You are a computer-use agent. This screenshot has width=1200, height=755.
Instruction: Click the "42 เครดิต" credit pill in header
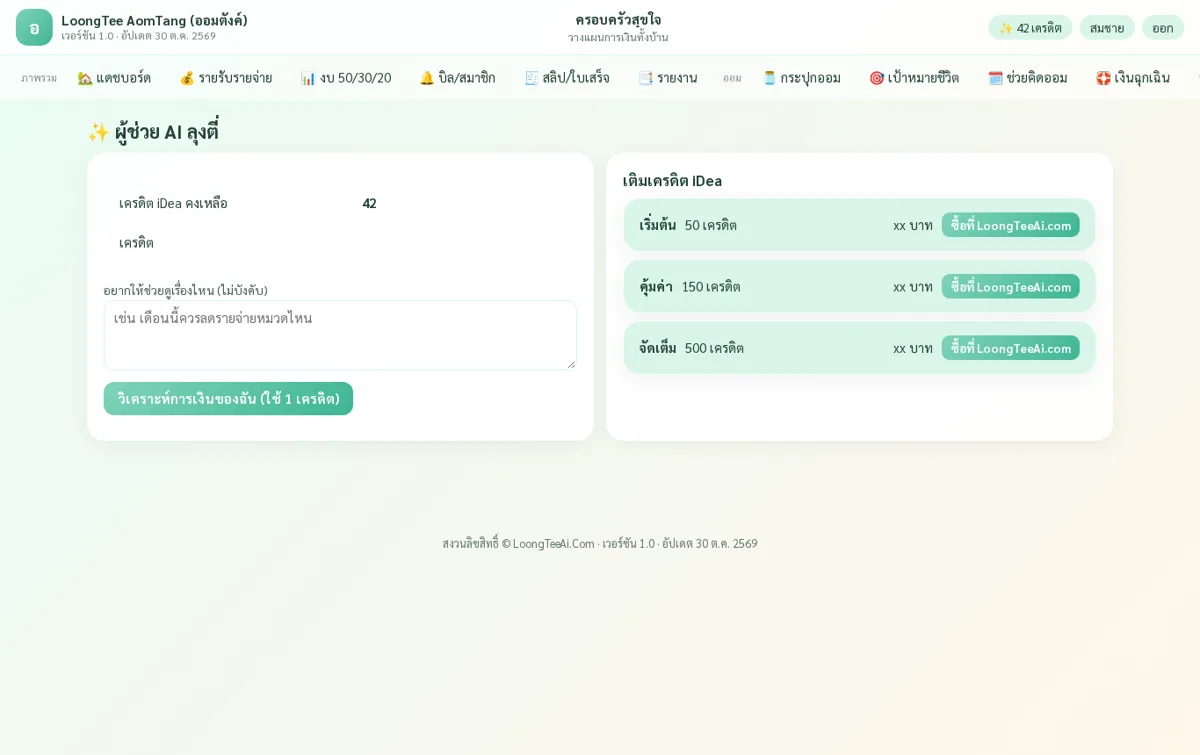point(1030,27)
